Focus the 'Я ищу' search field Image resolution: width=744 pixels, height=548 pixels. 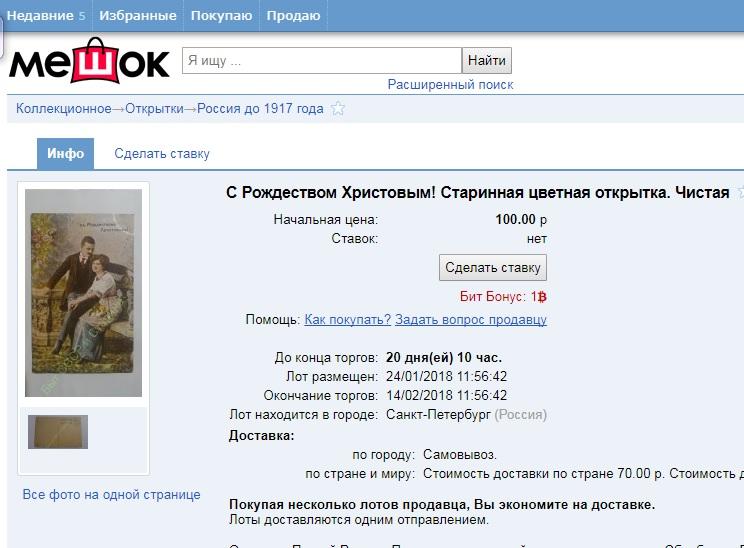tap(322, 61)
